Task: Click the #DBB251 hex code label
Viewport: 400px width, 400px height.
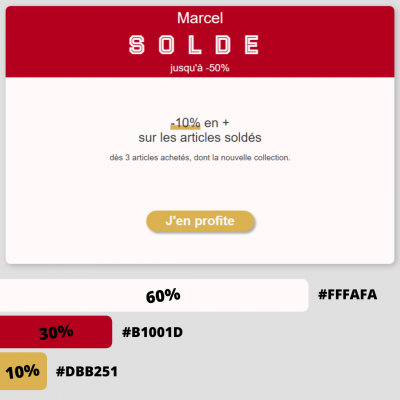Action: coord(87,372)
